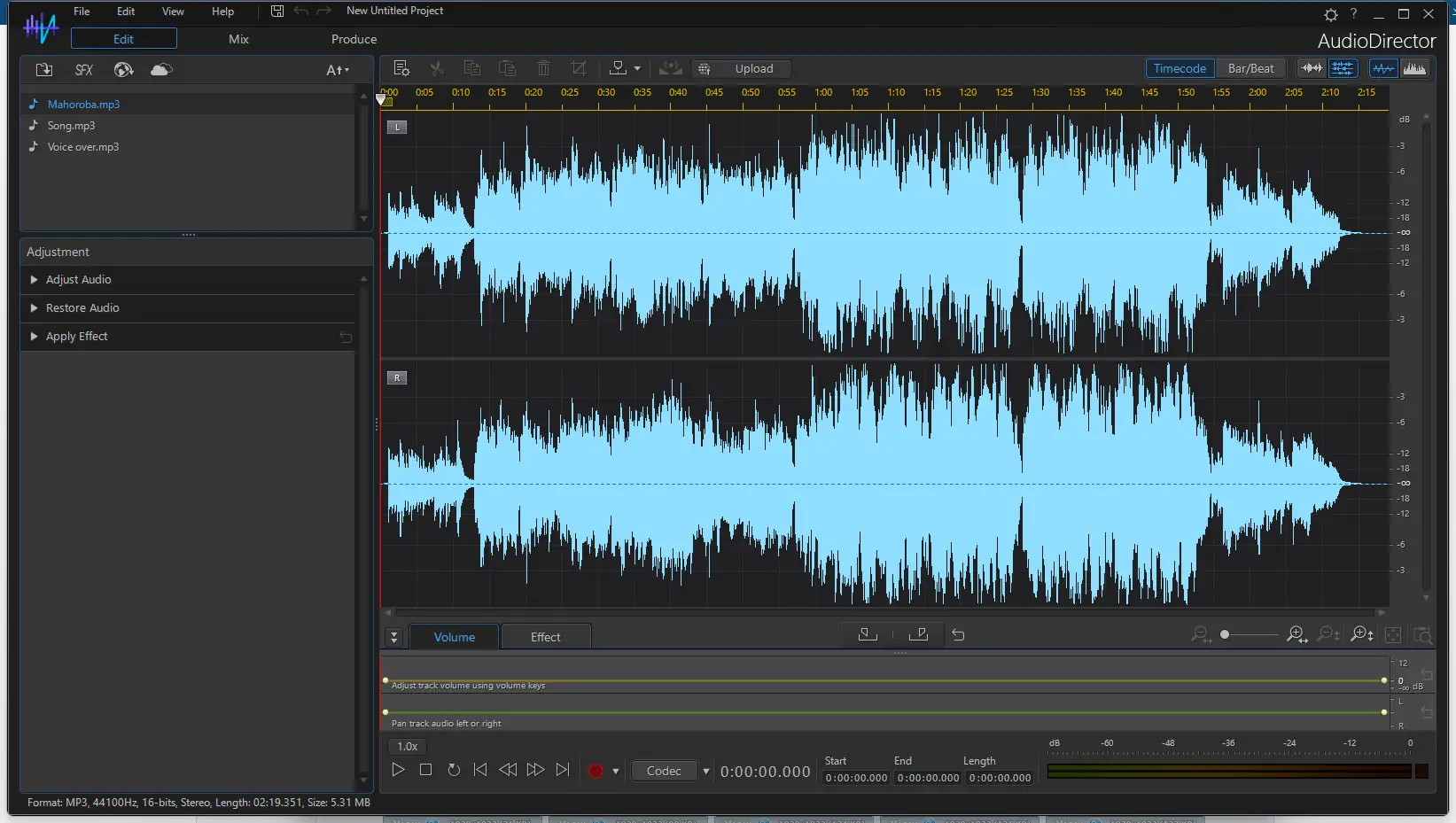This screenshot has height=823, width=1456.
Task: Open the Effect tab below waveform
Action: click(545, 637)
